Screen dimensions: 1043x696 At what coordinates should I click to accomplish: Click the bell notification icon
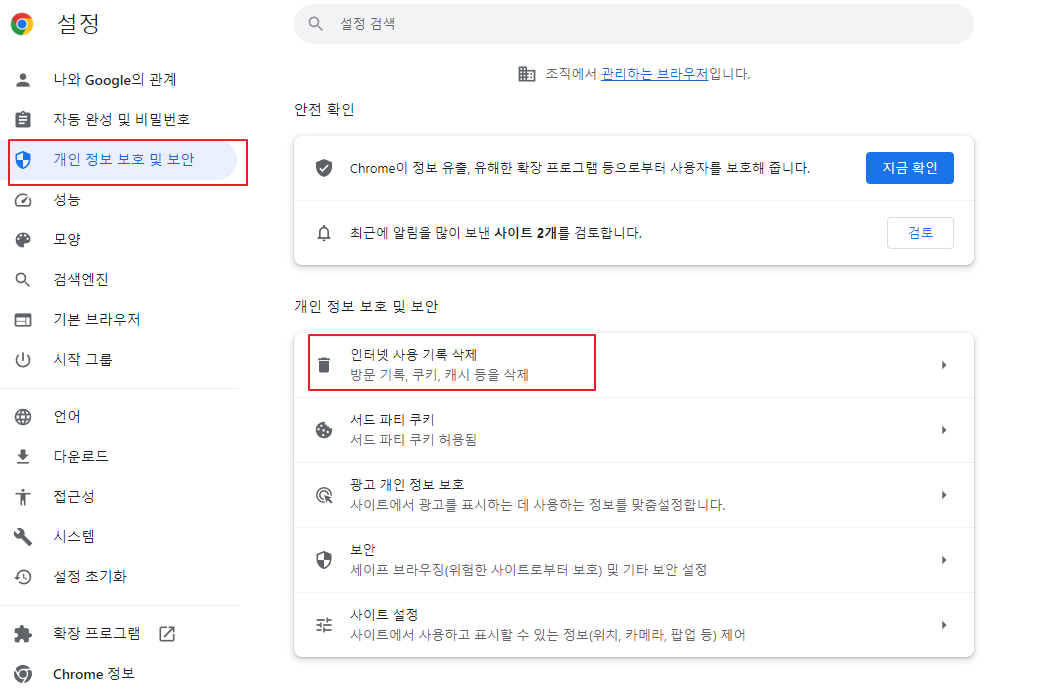coord(324,234)
